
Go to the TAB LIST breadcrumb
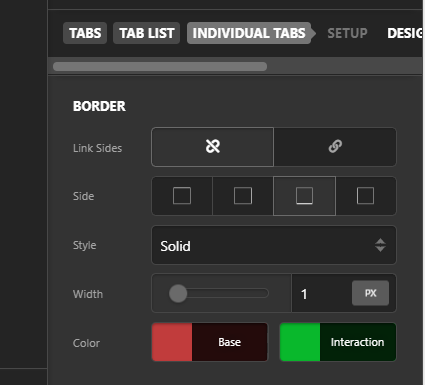147,33
